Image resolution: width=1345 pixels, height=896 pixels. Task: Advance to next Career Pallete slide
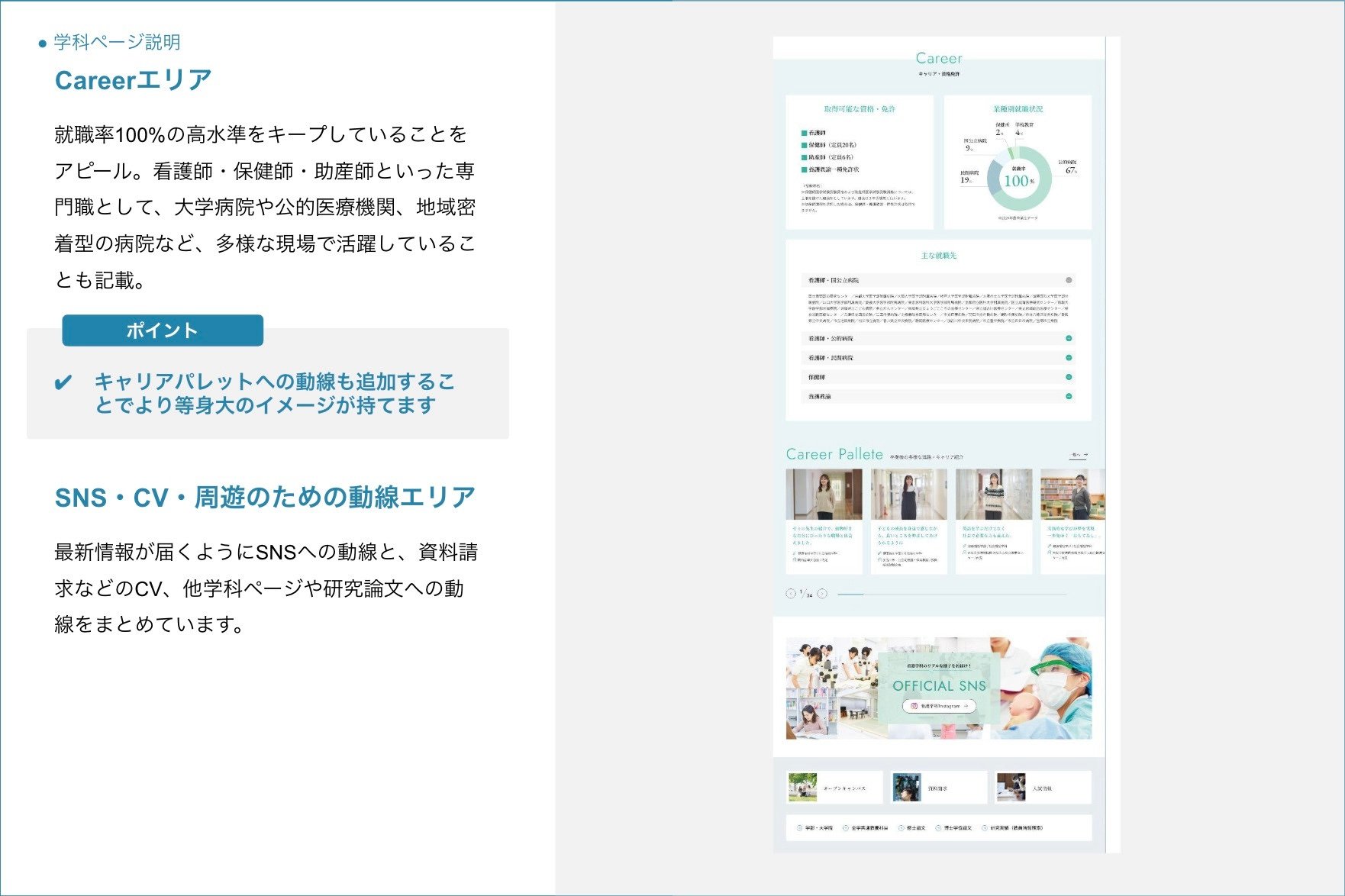click(822, 594)
